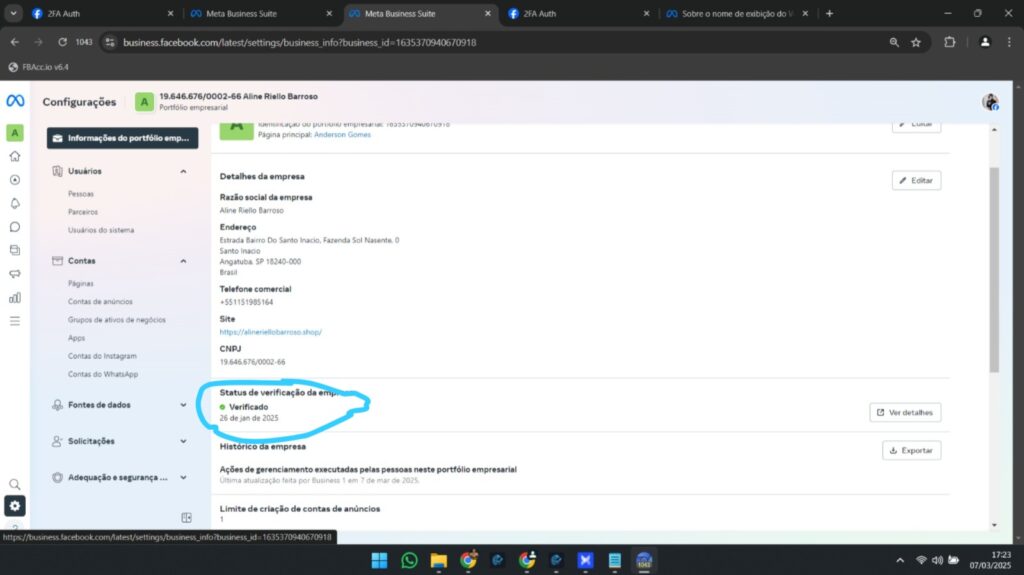Viewport: 1024px width, 575px height.
Task: Open Apps under Contas
Action: tap(76, 338)
